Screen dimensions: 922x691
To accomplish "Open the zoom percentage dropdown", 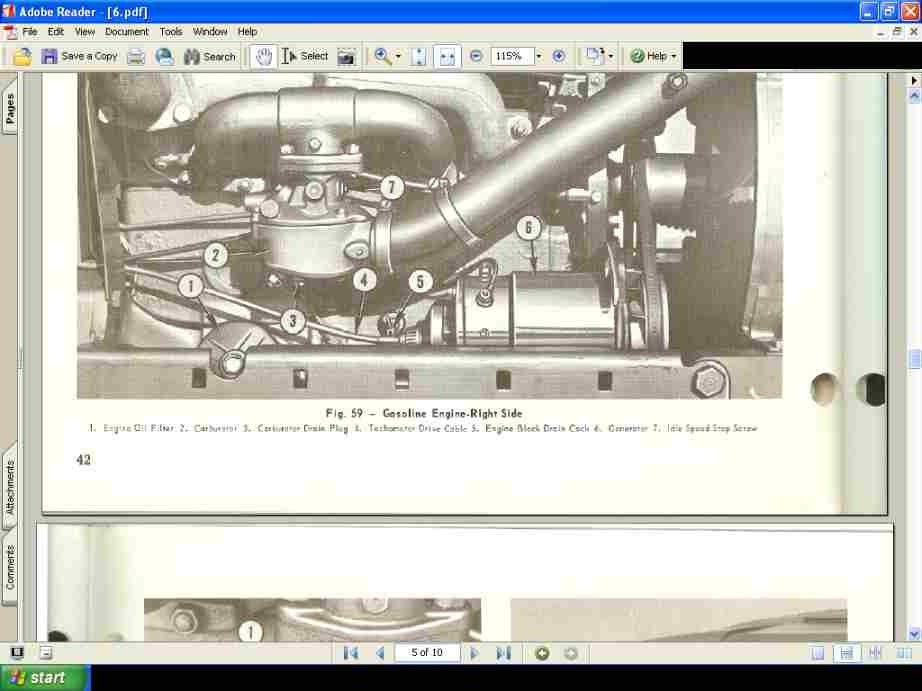I will pyautogui.click(x=537, y=56).
